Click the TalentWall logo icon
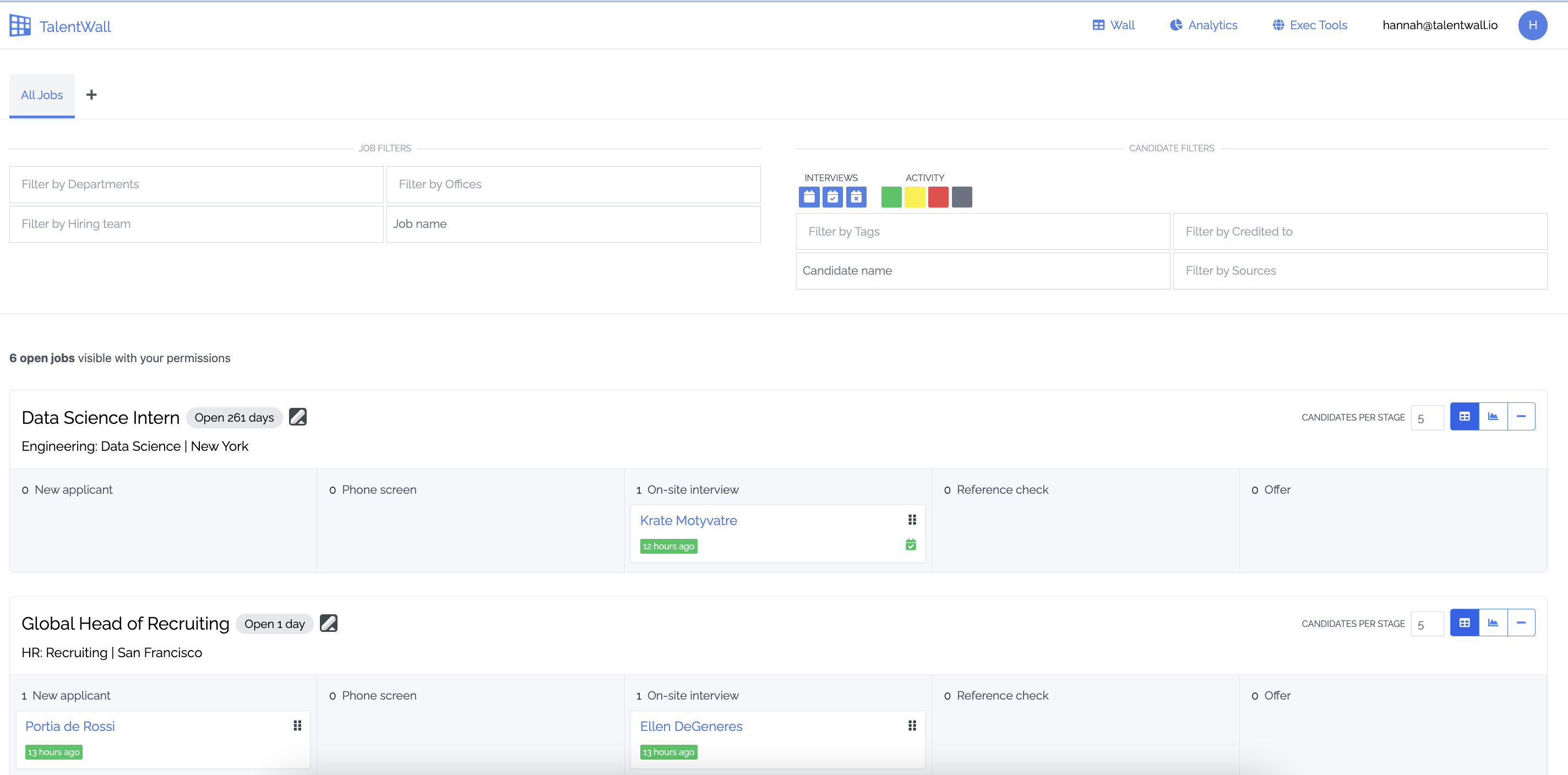Viewport: 1568px width, 775px height. coord(20,25)
